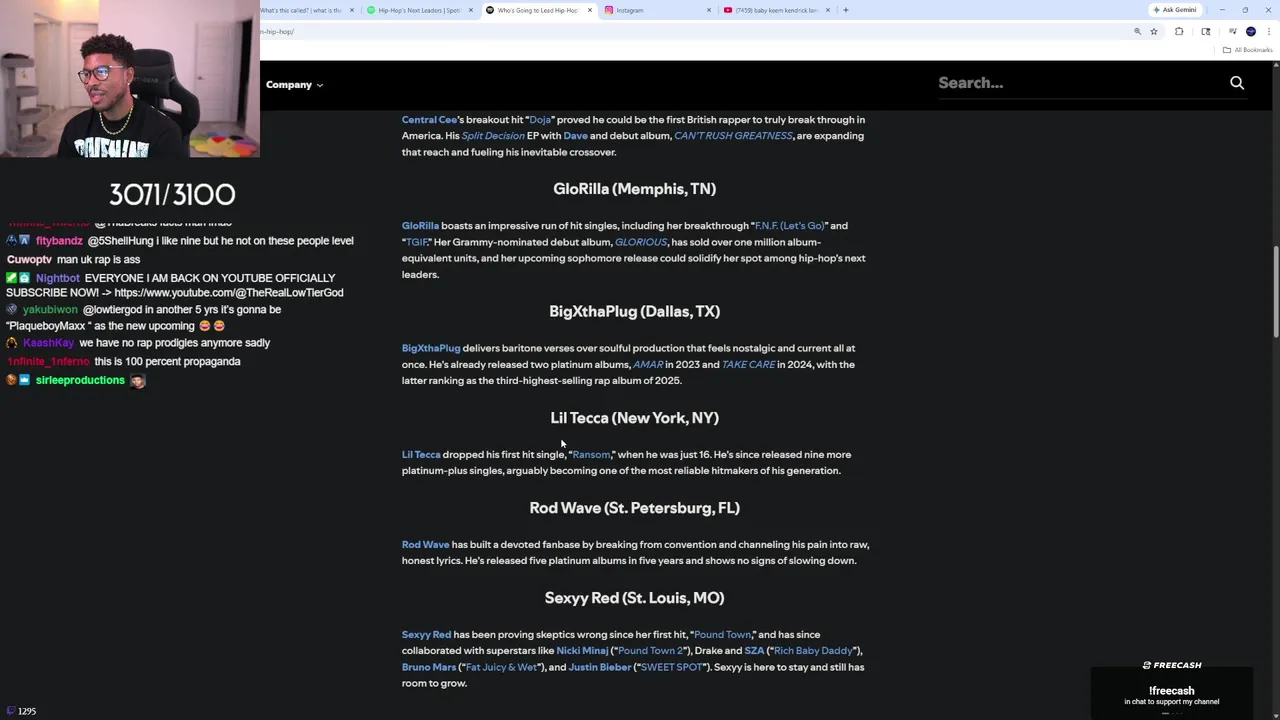The image size is (1280, 720).
Task: Open the Dave artist link
Action: pyautogui.click(x=575, y=136)
